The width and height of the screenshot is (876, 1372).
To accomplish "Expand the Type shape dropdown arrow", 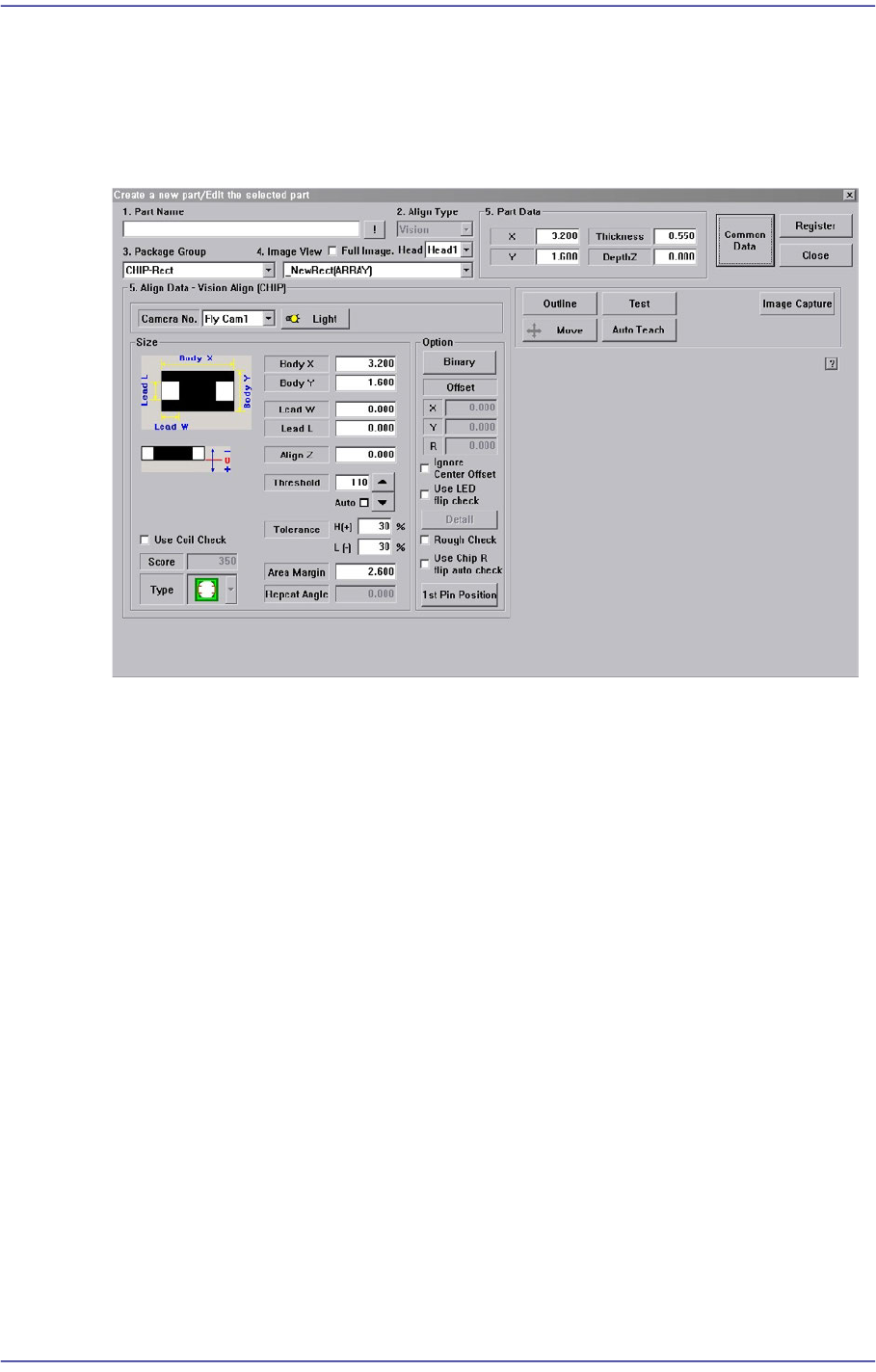I will (229, 590).
